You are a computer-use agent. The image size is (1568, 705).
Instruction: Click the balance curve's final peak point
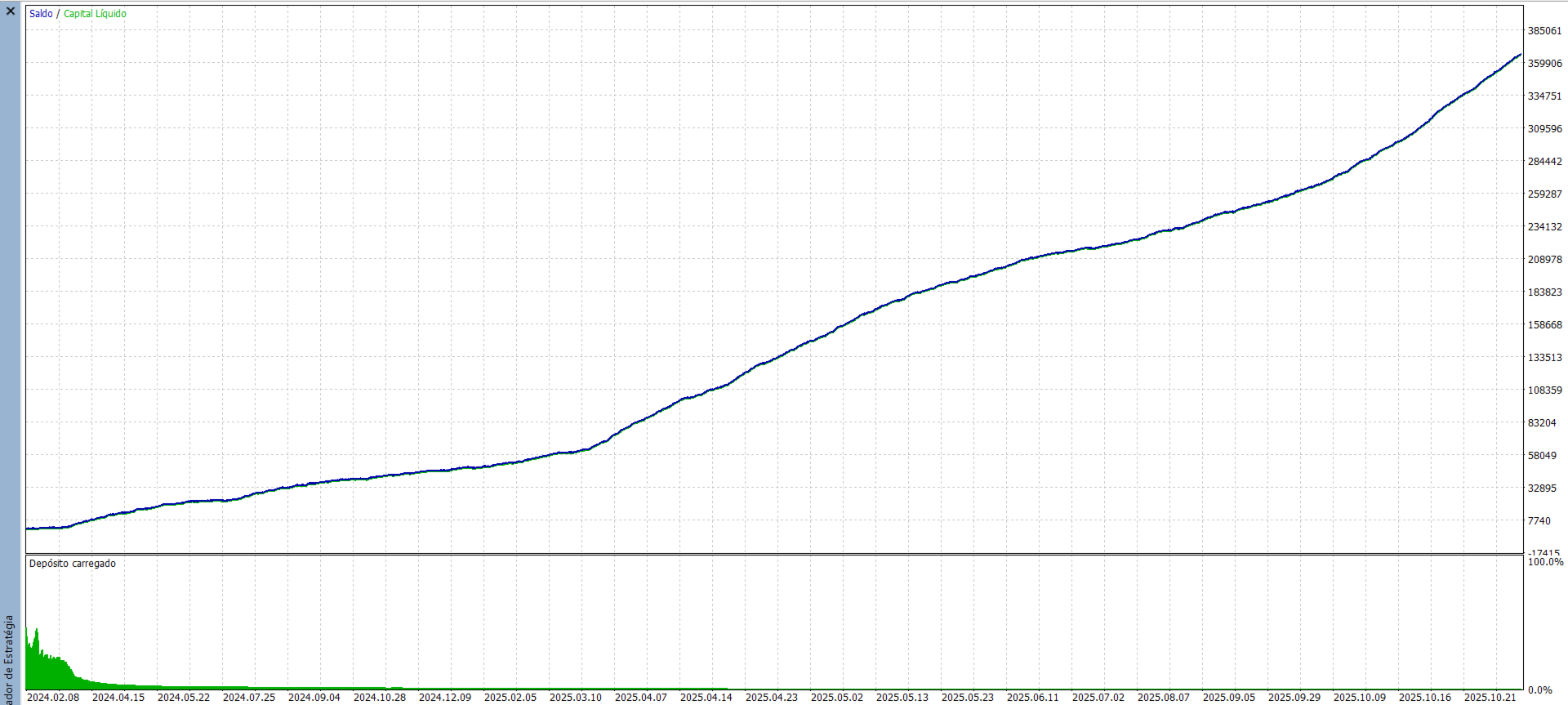coord(1520,55)
